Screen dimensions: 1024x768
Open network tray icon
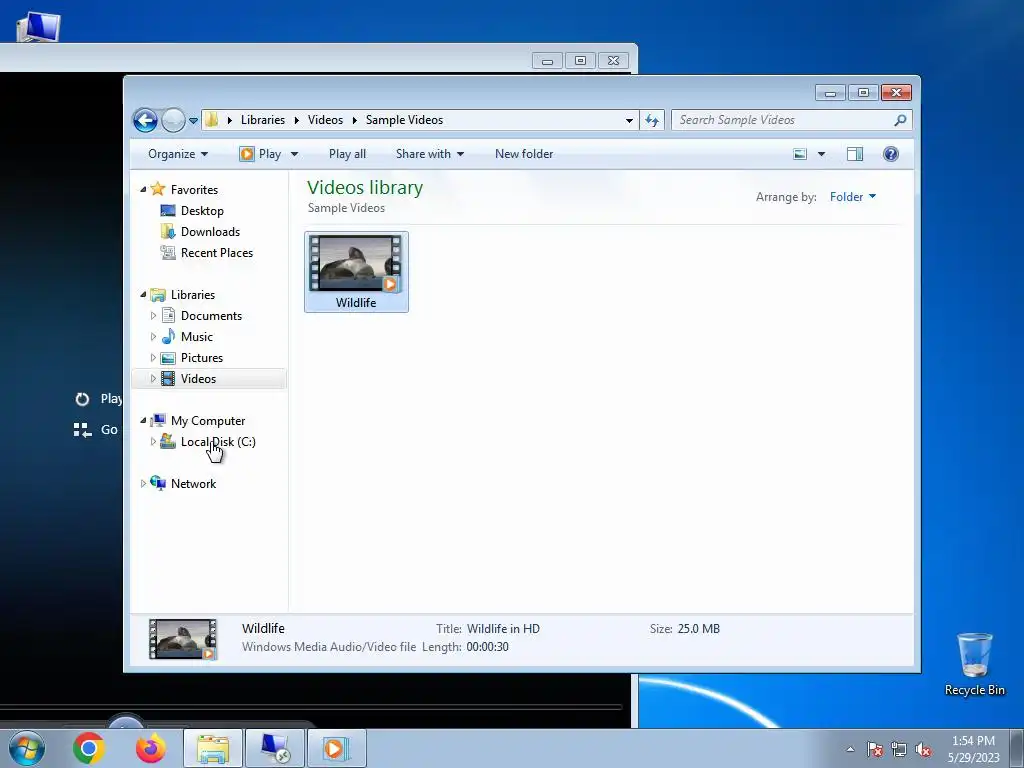899,749
